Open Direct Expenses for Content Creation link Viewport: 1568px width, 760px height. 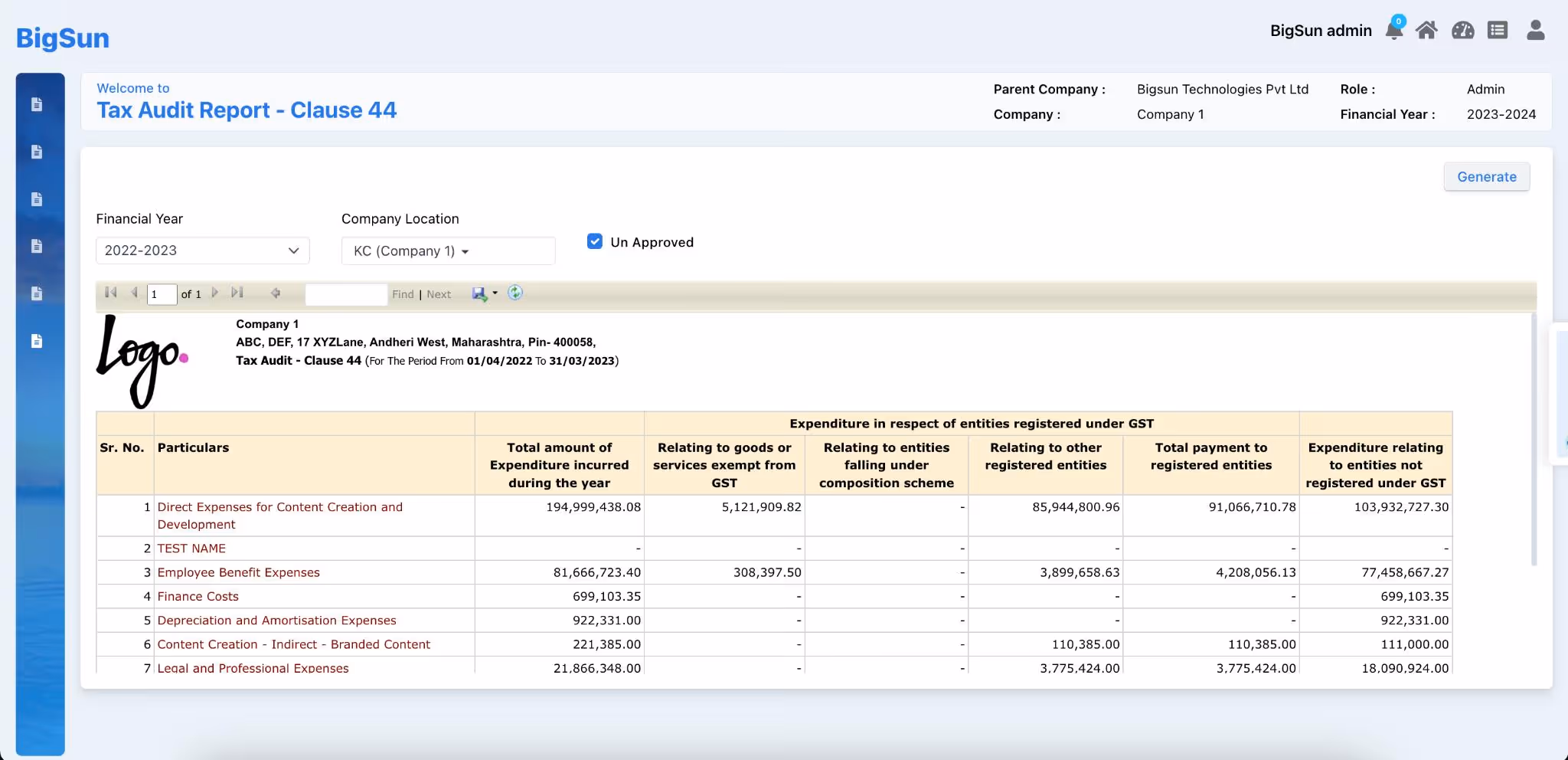pyautogui.click(x=280, y=516)
